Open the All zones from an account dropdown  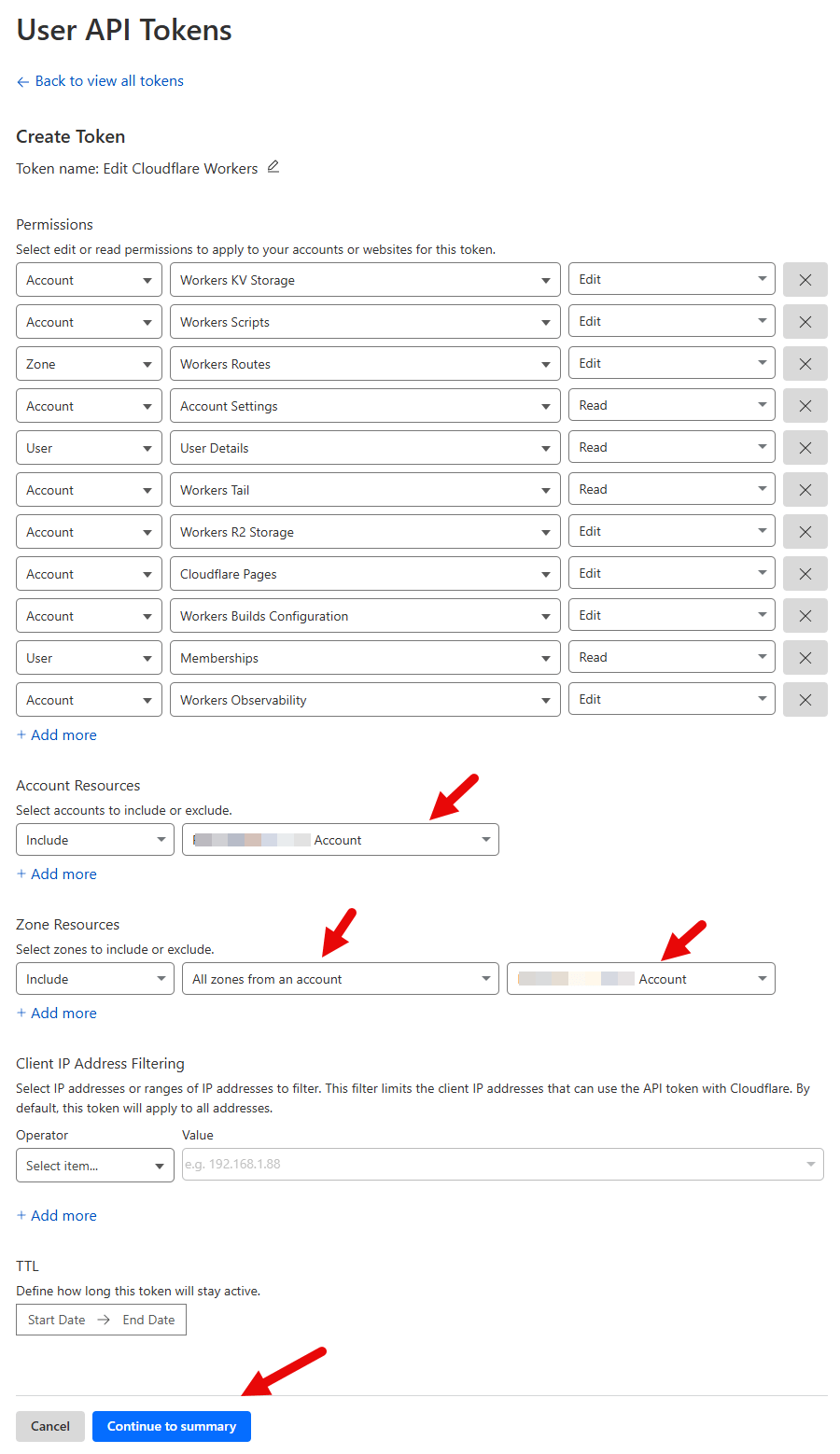click(341, 979)
